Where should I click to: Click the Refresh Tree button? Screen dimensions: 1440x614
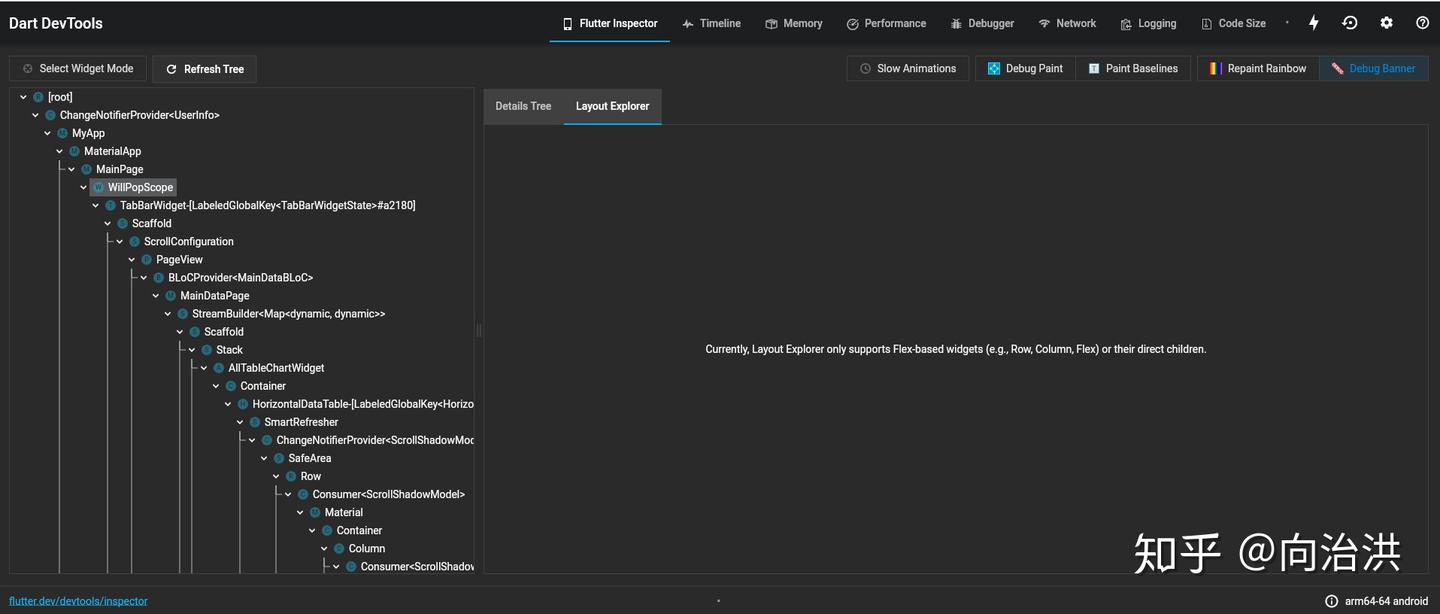(205, 69)
